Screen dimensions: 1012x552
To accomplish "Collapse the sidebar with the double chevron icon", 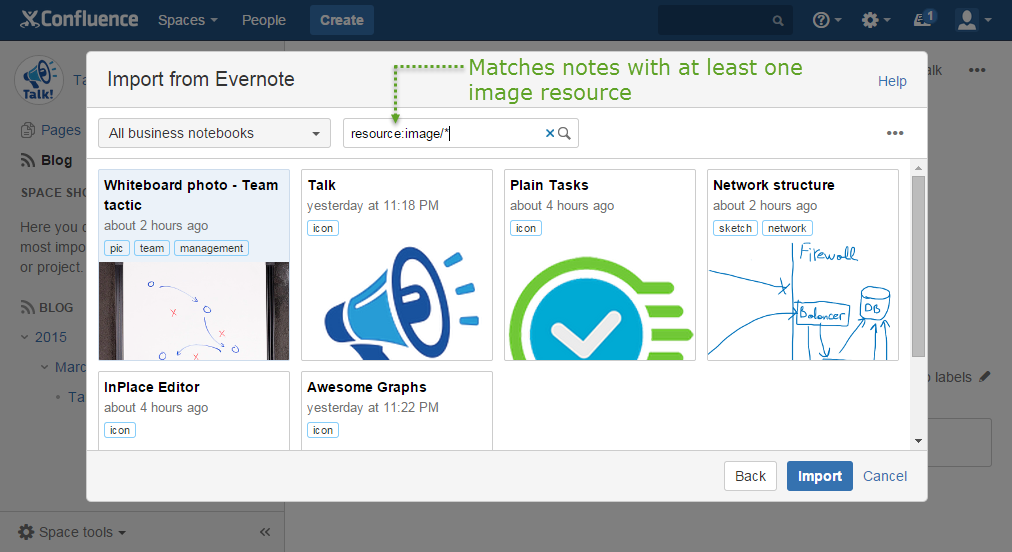I will pyautogui.click(x=265, y=532).
